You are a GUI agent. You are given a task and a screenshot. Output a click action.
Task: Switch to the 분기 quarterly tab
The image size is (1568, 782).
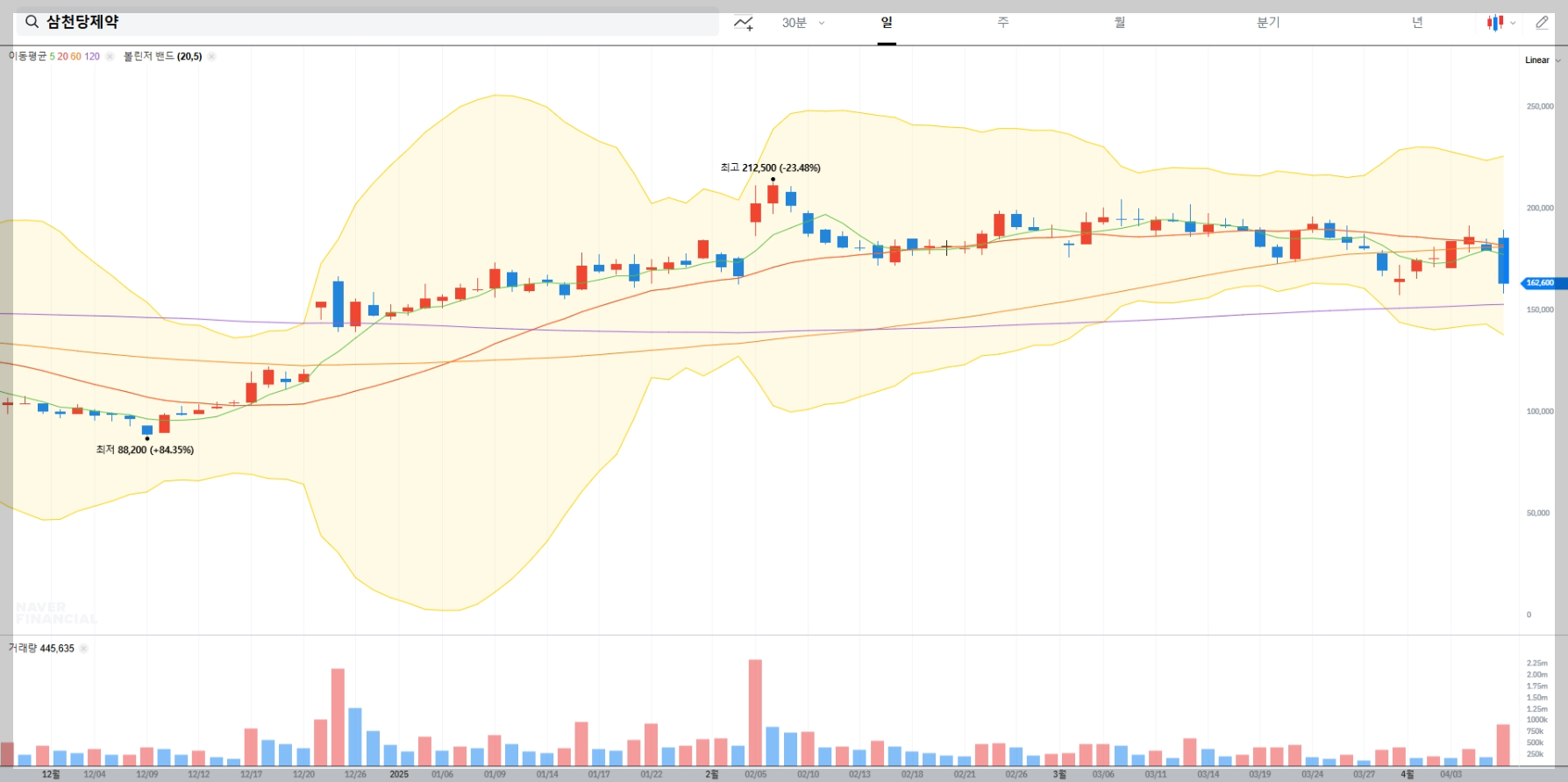click(x=1268, y=23)
